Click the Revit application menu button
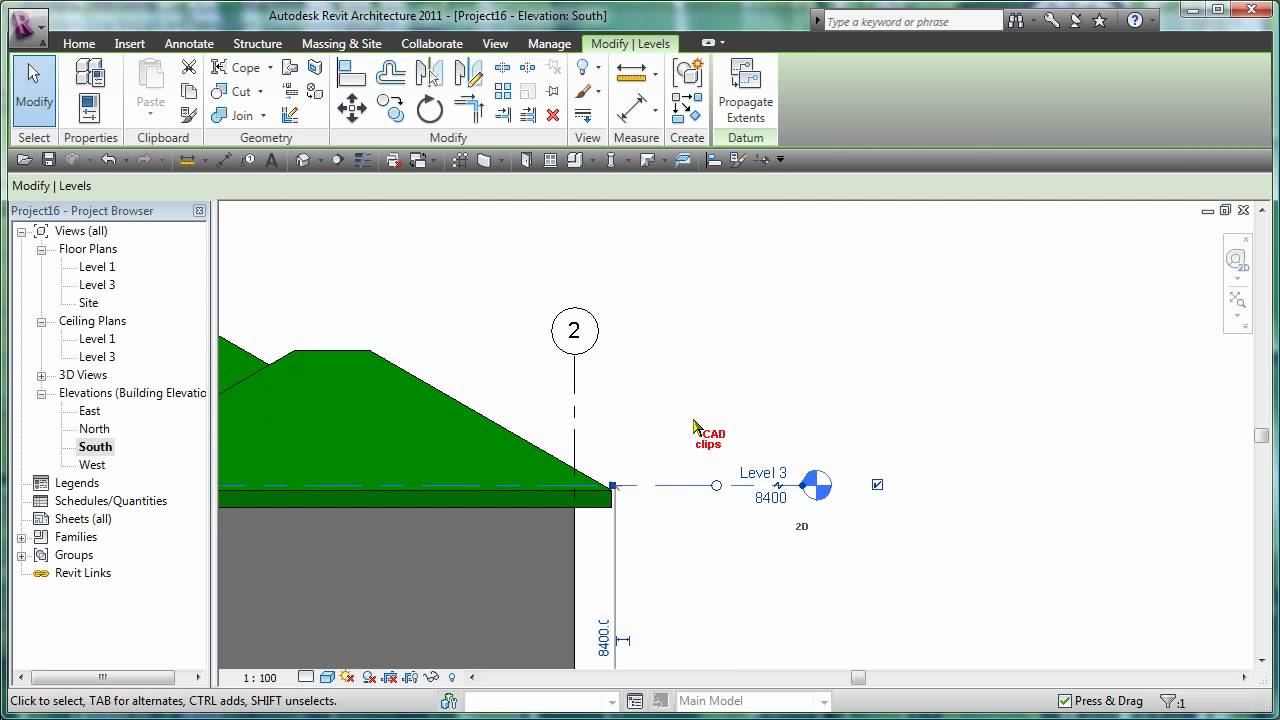 [x=27, y=27]
